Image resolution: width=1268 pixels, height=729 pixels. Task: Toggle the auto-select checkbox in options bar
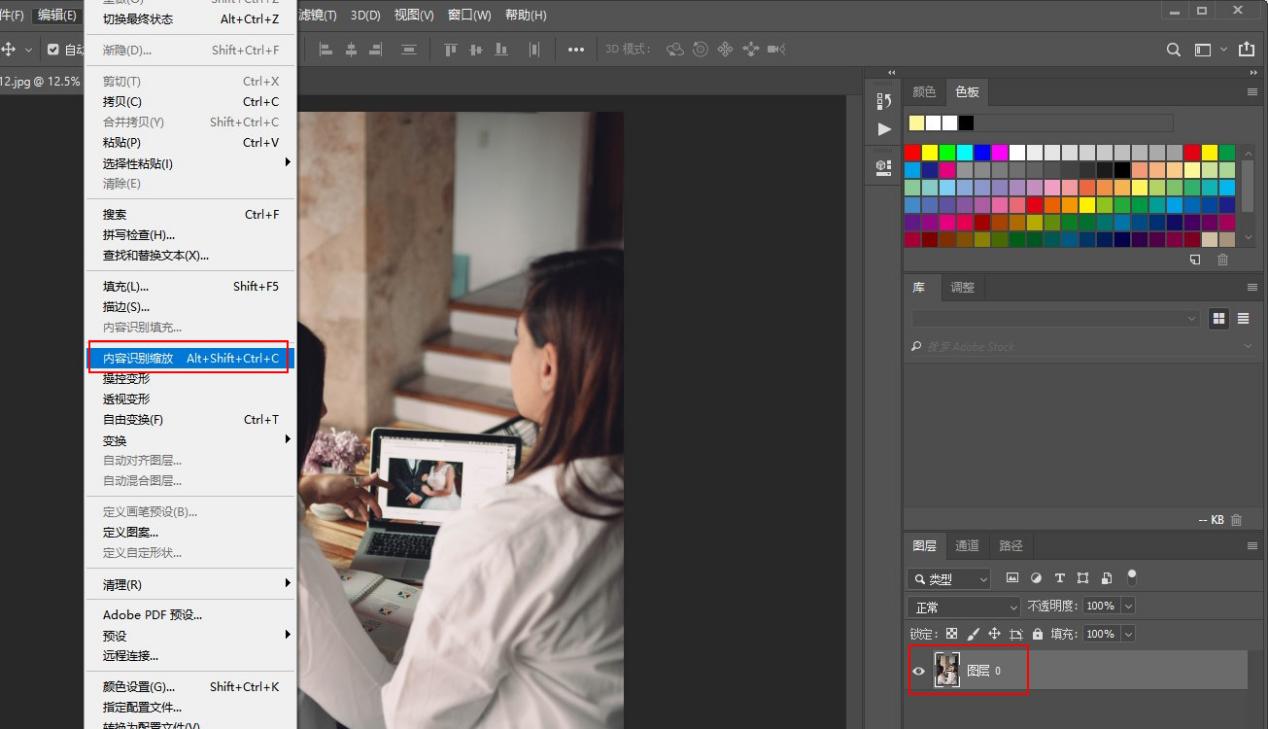click(54, 49)
